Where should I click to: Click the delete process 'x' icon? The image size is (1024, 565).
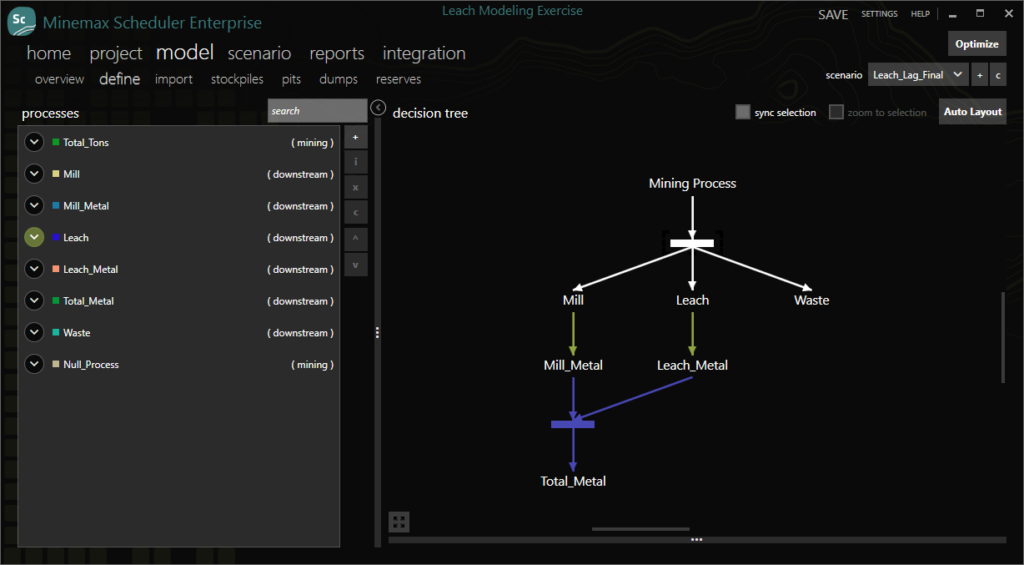coord(355,187)
